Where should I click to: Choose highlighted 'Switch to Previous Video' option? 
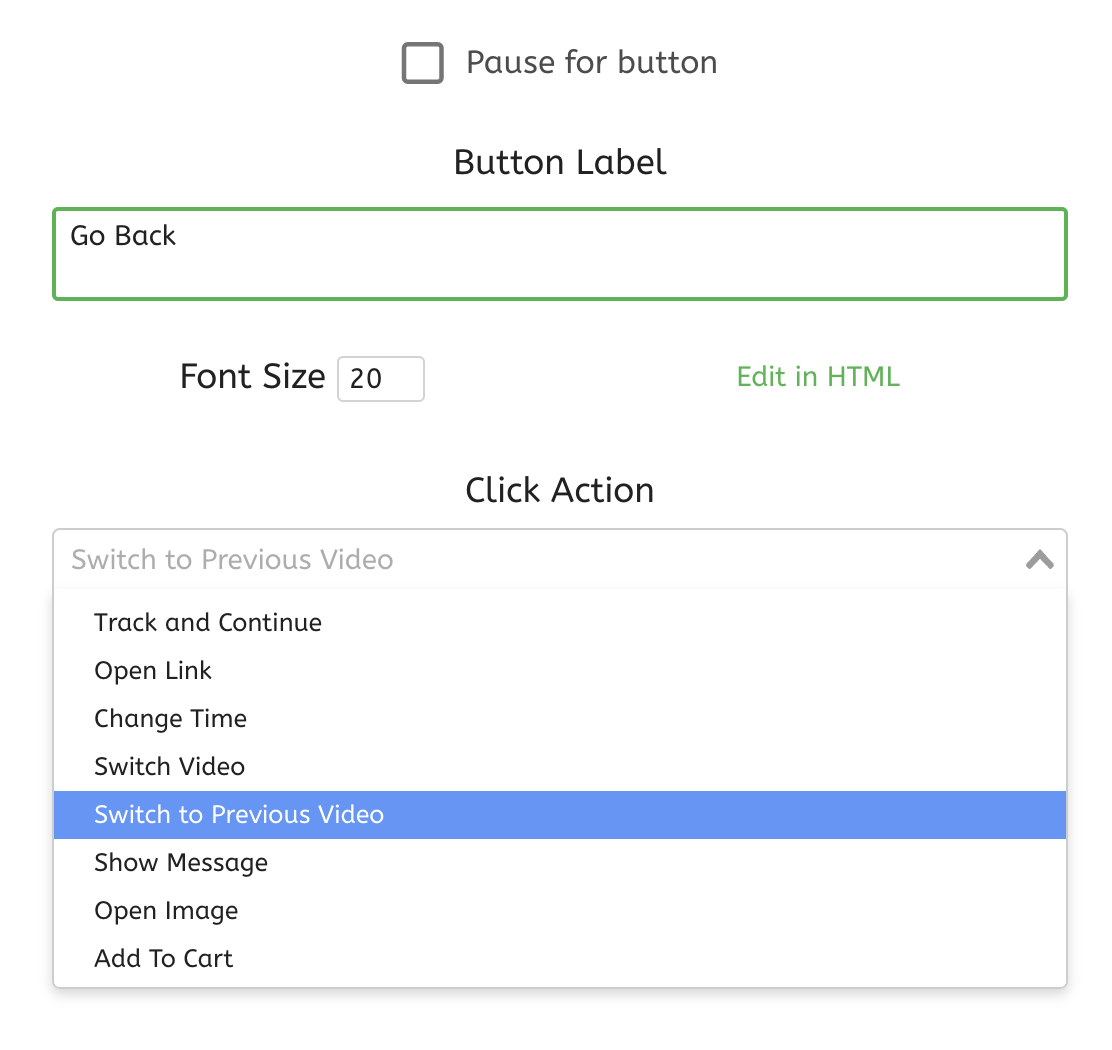[239, 815]
